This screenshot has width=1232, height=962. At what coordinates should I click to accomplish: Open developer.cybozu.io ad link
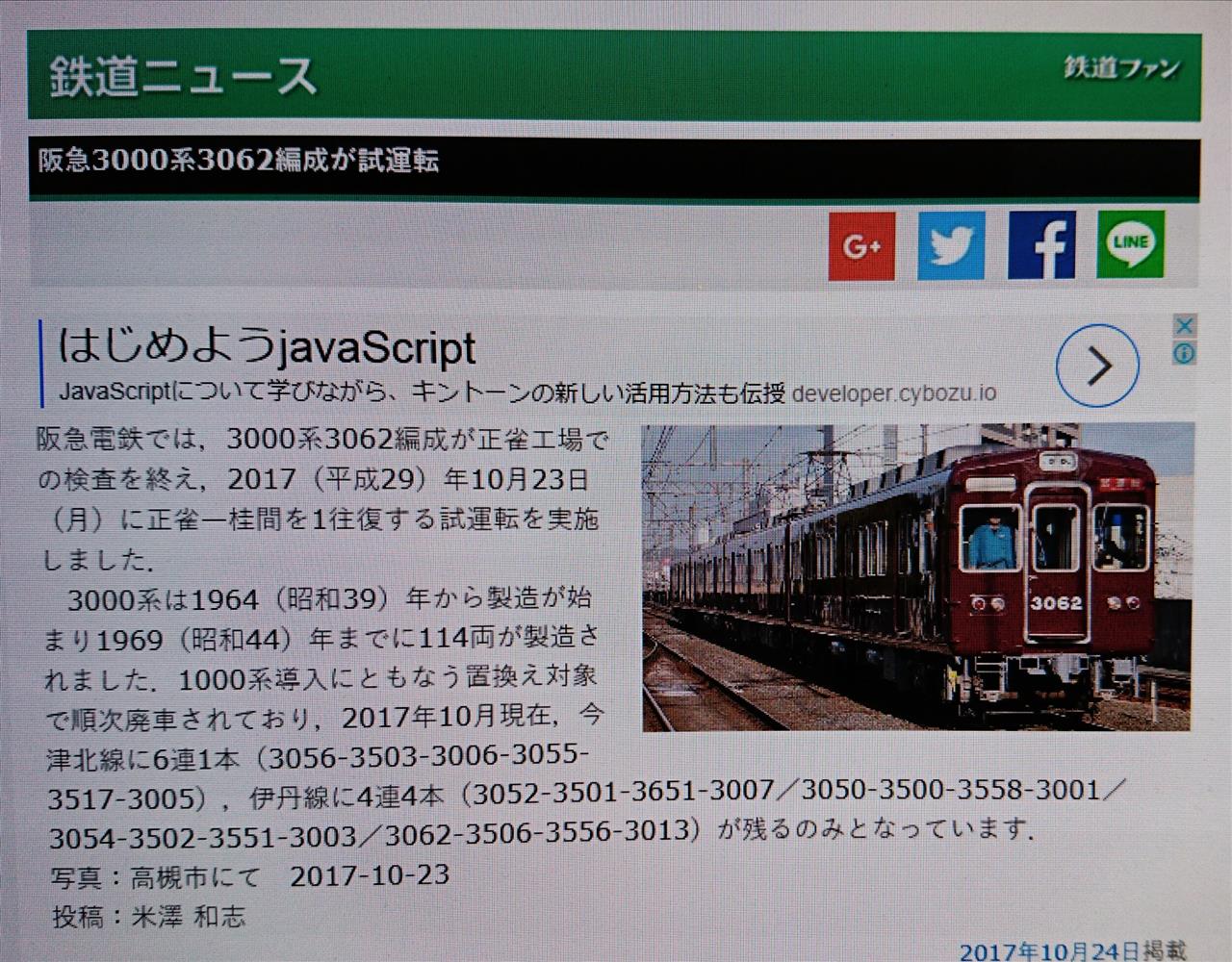[894, 393]
